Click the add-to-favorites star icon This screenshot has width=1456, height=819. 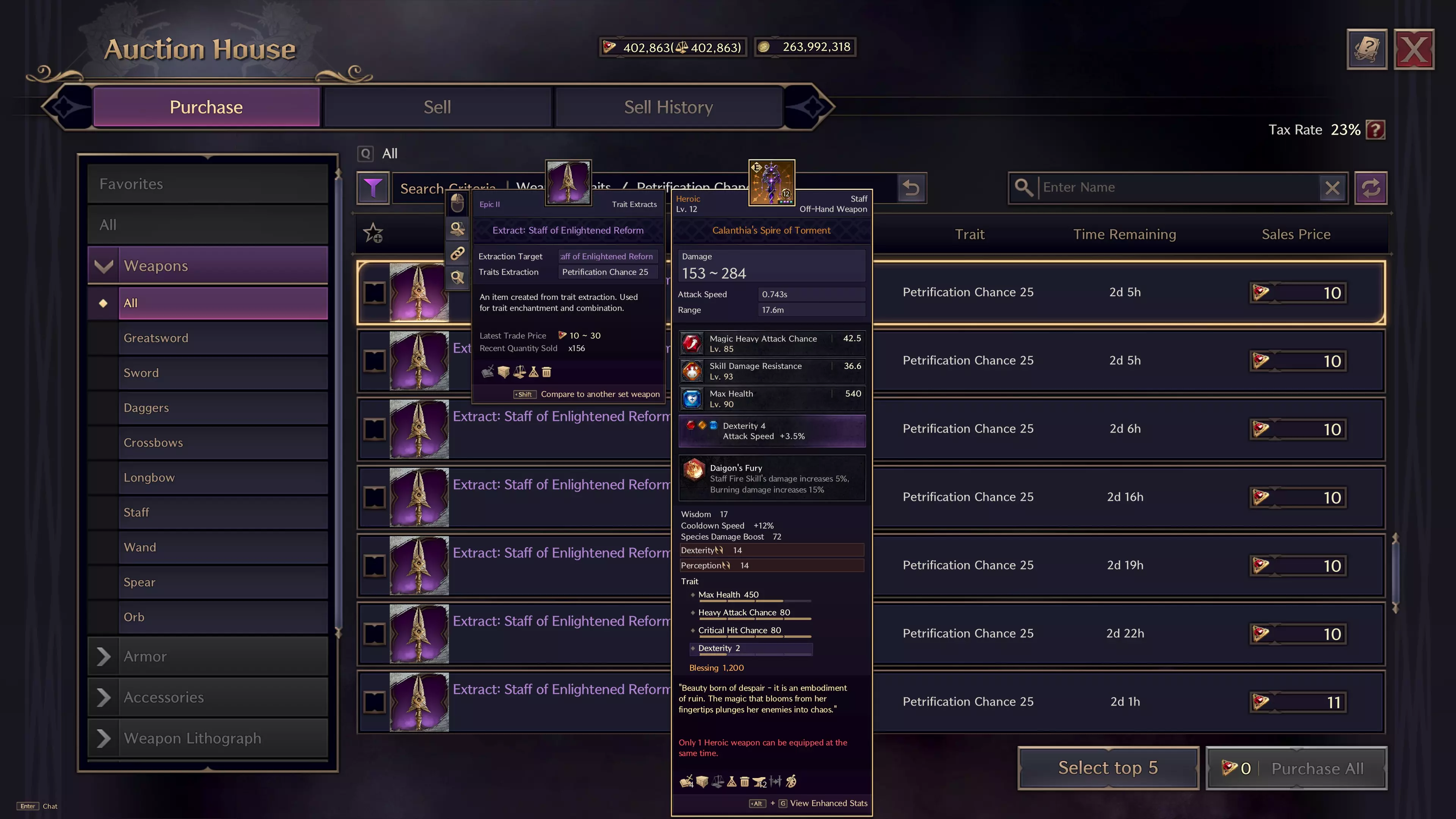coord(373,233)
